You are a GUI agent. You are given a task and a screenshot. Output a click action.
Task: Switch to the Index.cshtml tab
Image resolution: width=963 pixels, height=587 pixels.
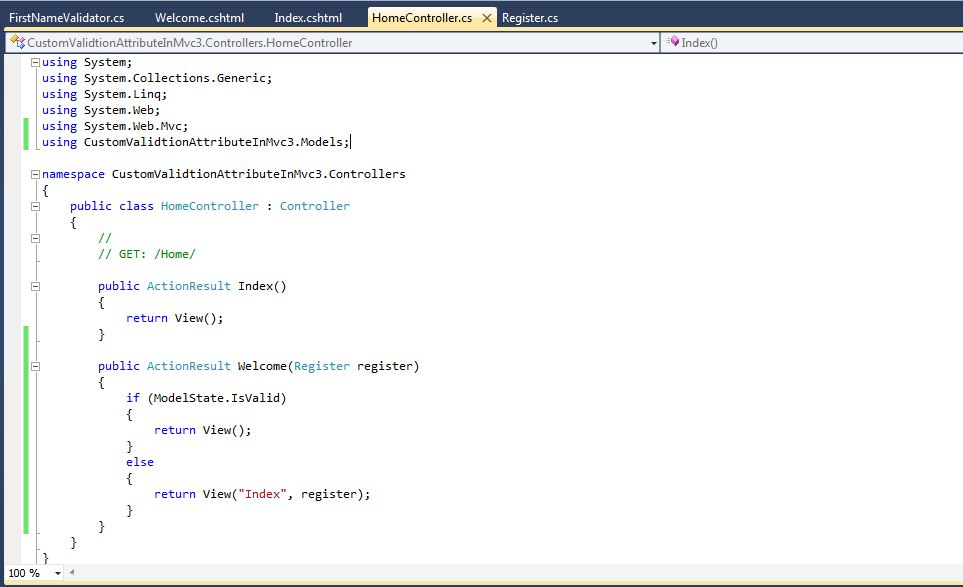click(307, 16)
